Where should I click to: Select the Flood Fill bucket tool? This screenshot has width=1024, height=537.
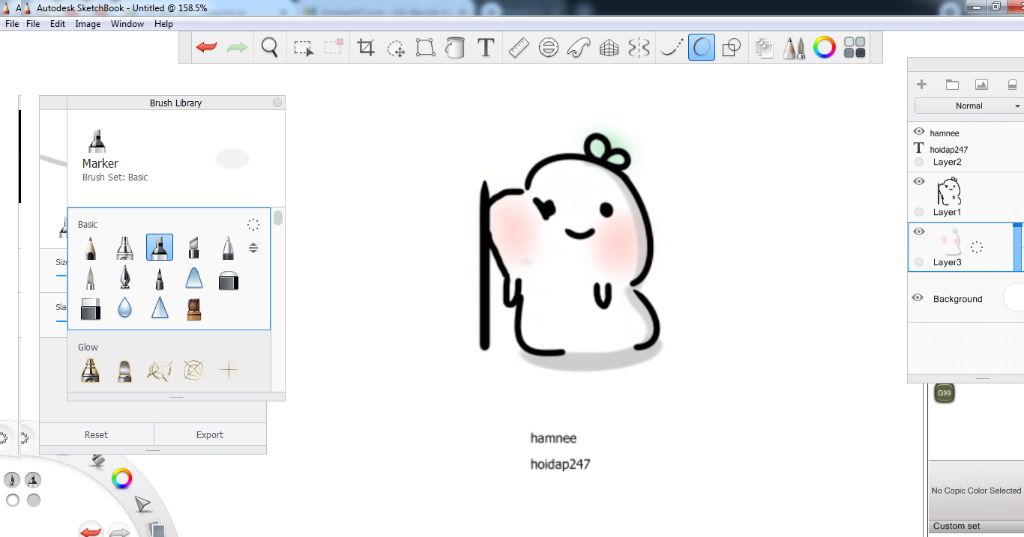tap(455, 47)
